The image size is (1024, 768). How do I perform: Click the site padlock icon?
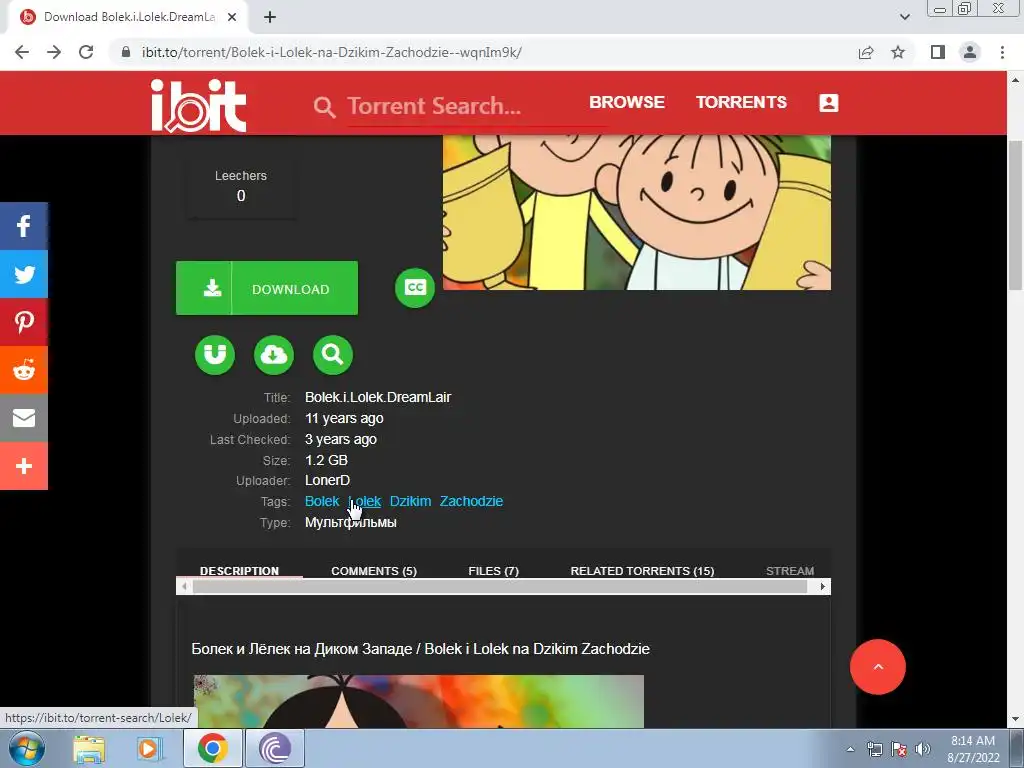[126, 52]
